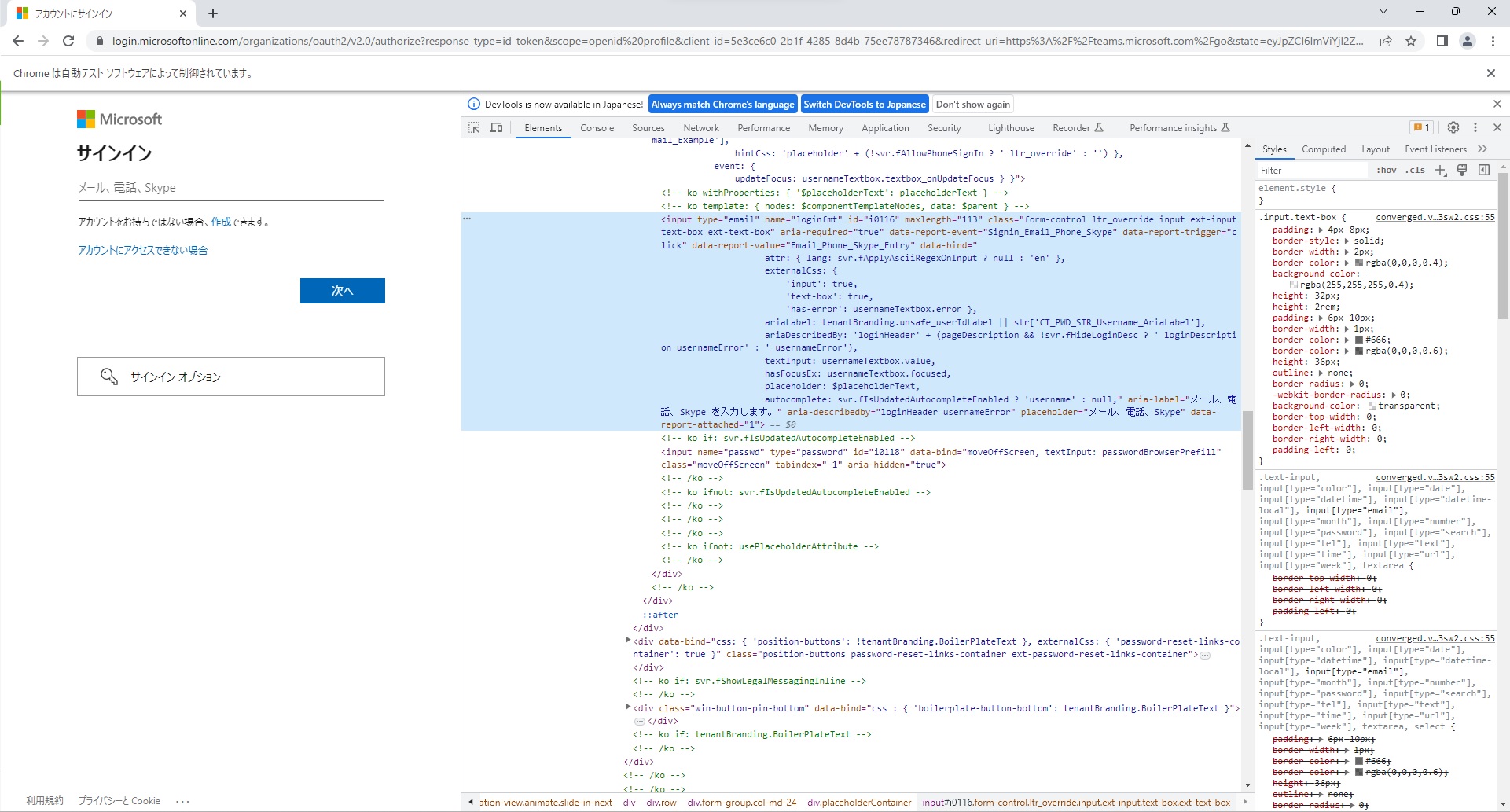Viewport: 1510px width, 812px height.
Task: Select the inspect element icon
Action: pyautogui.click(x=473, y=127)
